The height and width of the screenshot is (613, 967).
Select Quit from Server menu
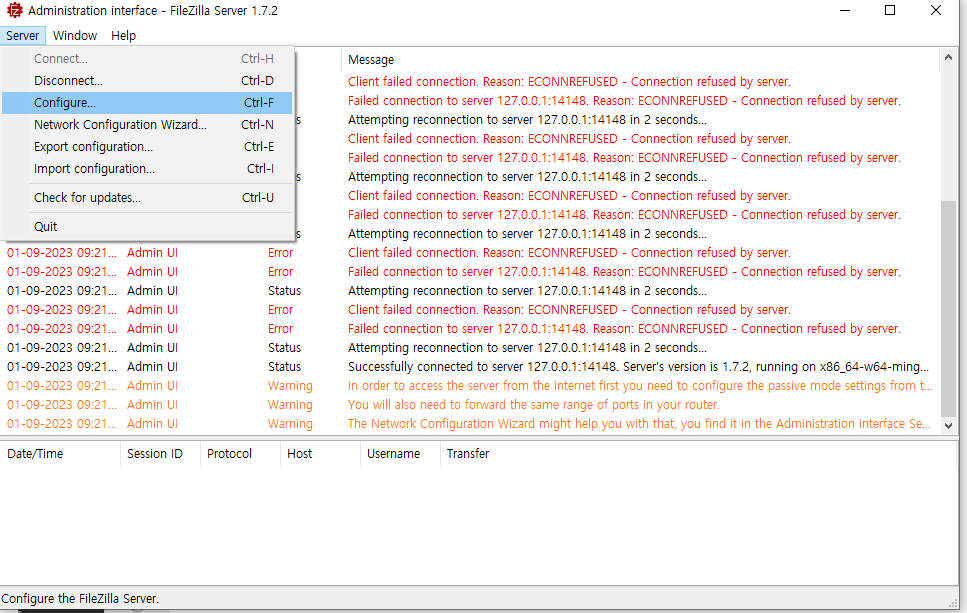[147, 227]
